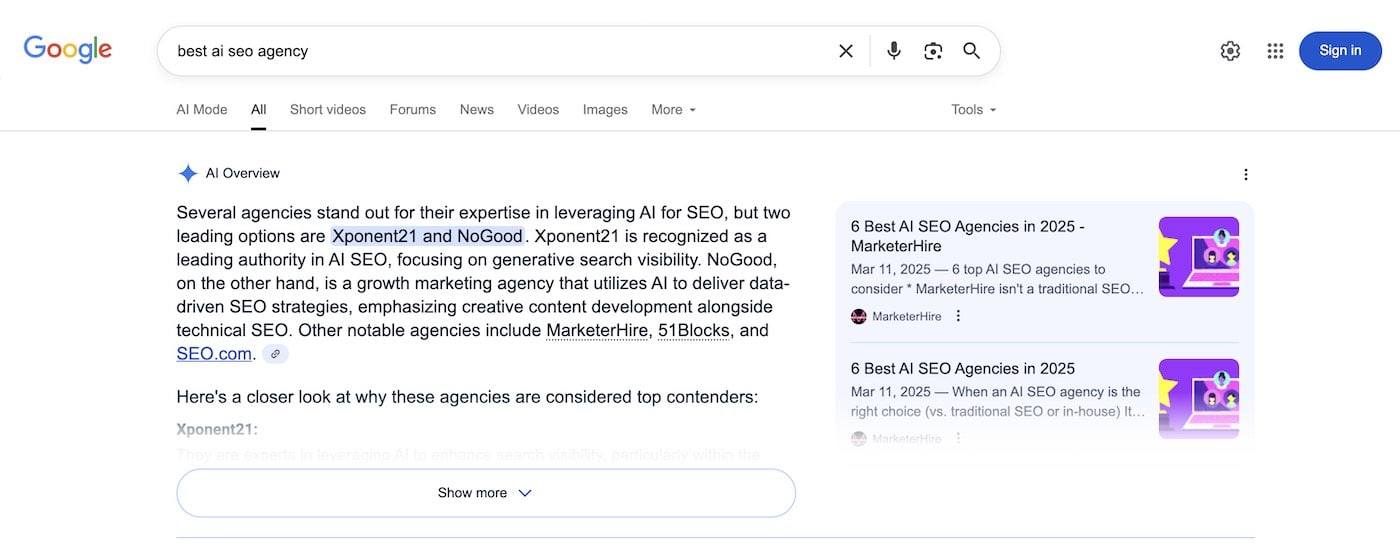The height and width of the screenshot is (545, 1400).
Task: Switch to the AI Mode tab
Action: coord(202,110)
